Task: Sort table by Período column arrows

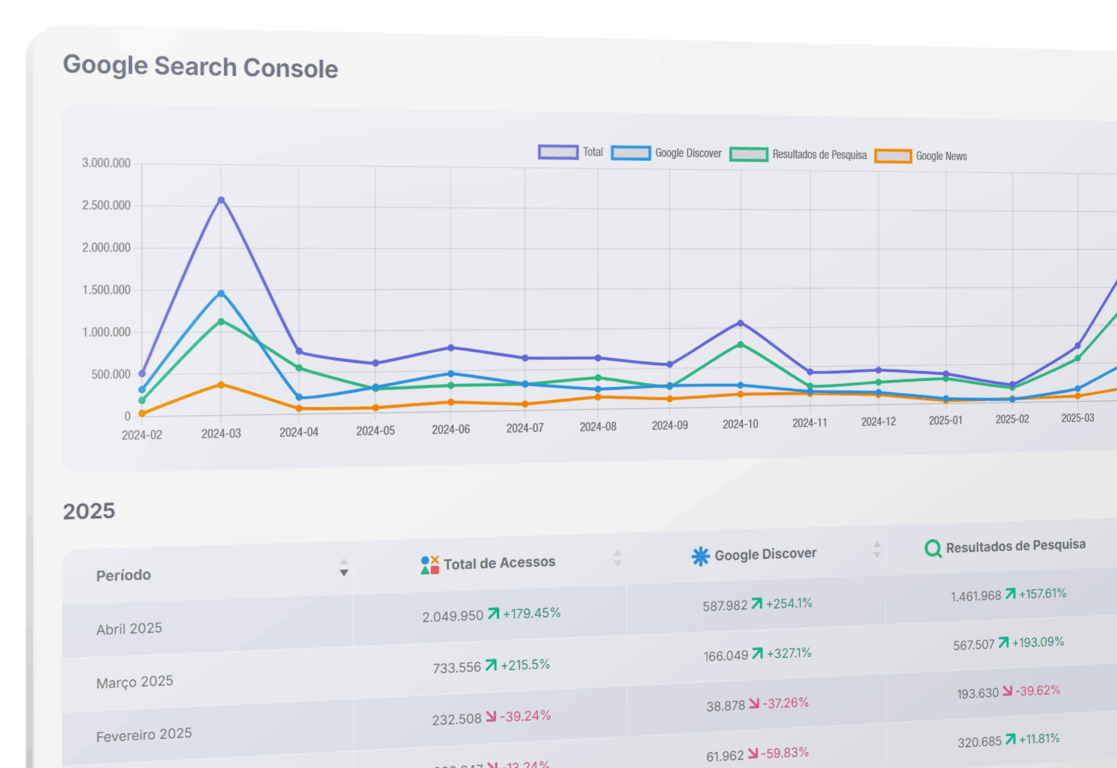Action: coord(343,568)
